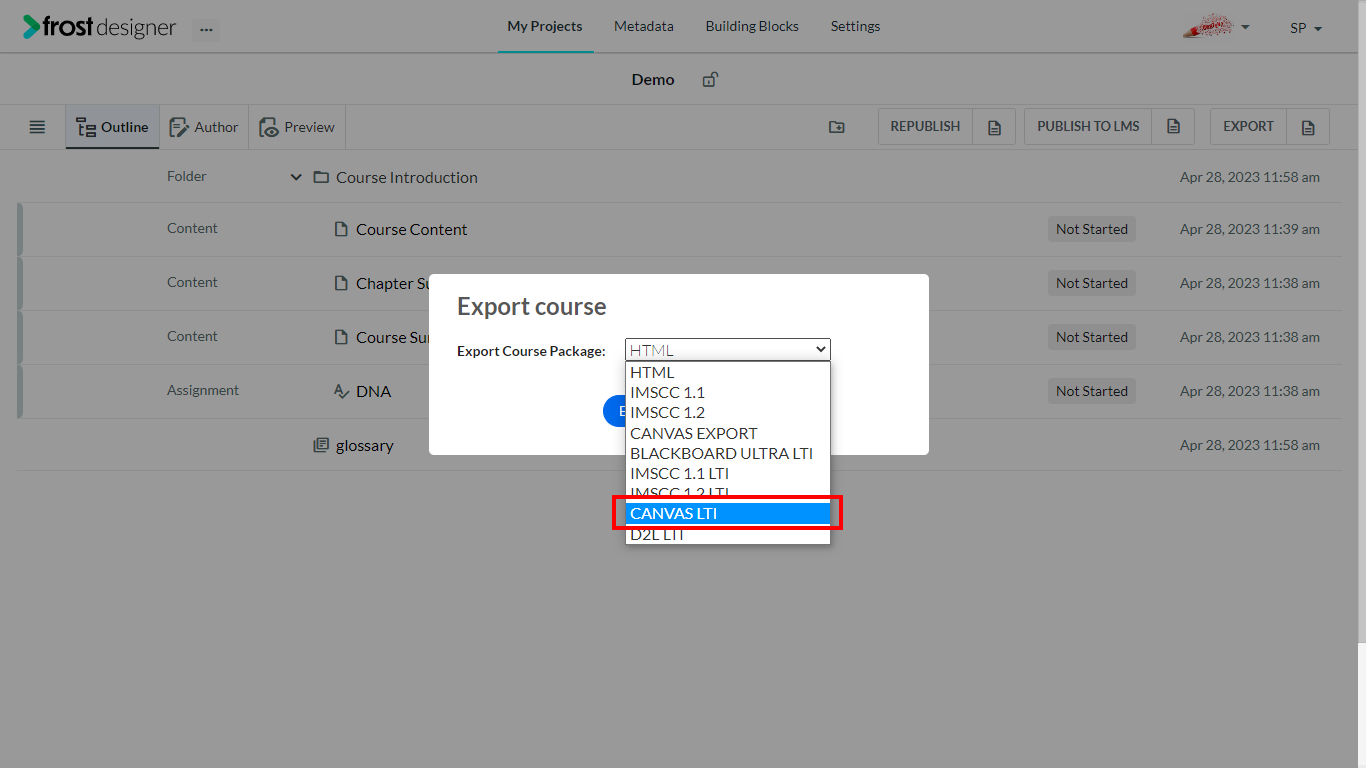Click the Demo project title

coord(653,80)
